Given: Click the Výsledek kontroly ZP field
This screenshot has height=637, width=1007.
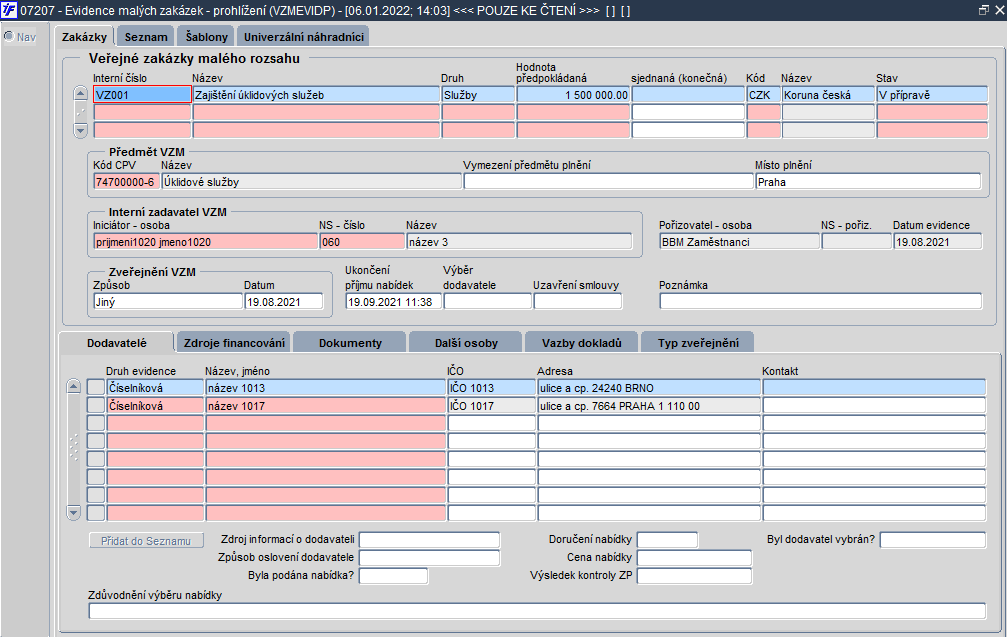Looking at the screenshot, I should (x=694, y=575).
